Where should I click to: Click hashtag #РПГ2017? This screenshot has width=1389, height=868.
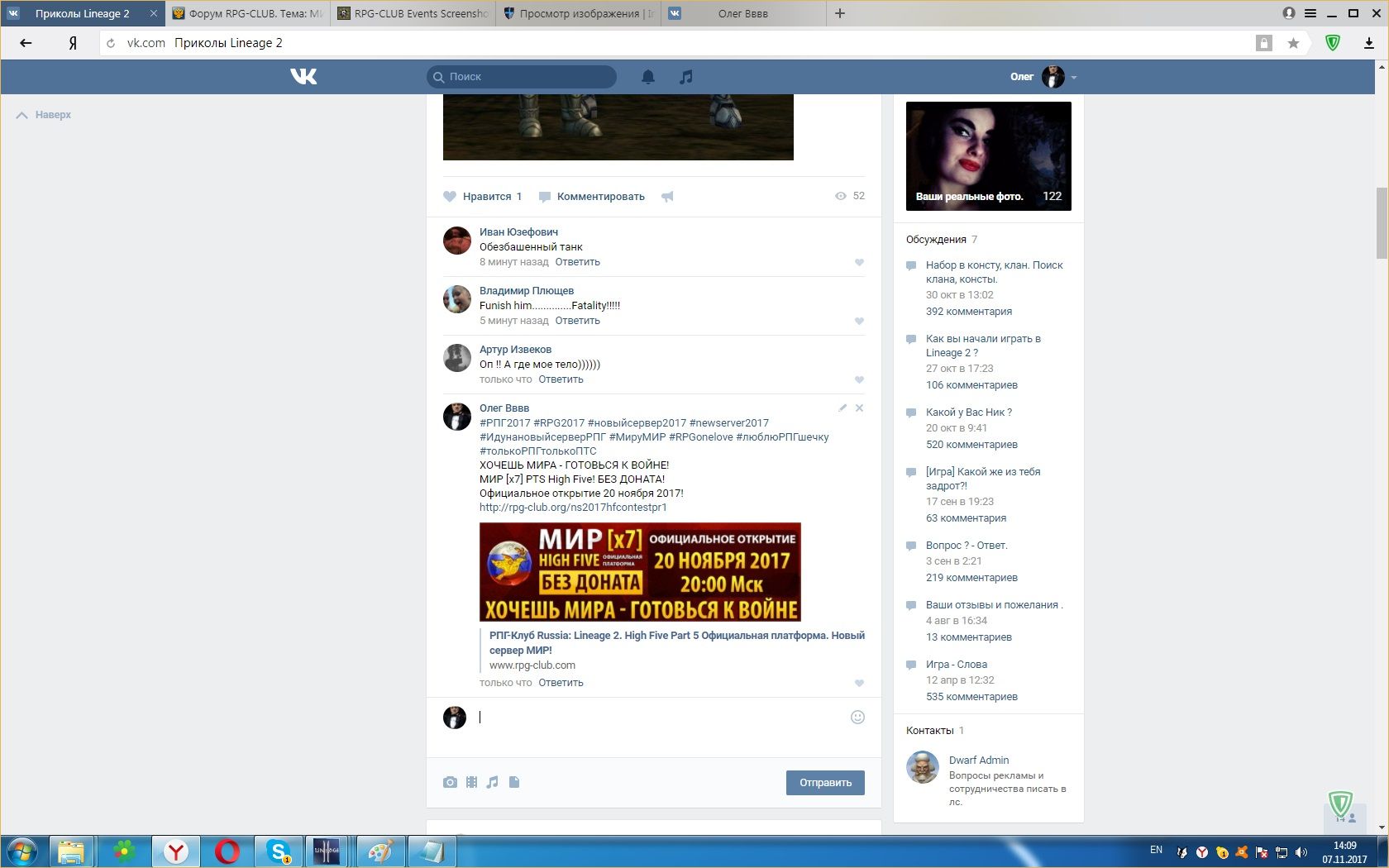pyautogui.click(x=504, y=423)
